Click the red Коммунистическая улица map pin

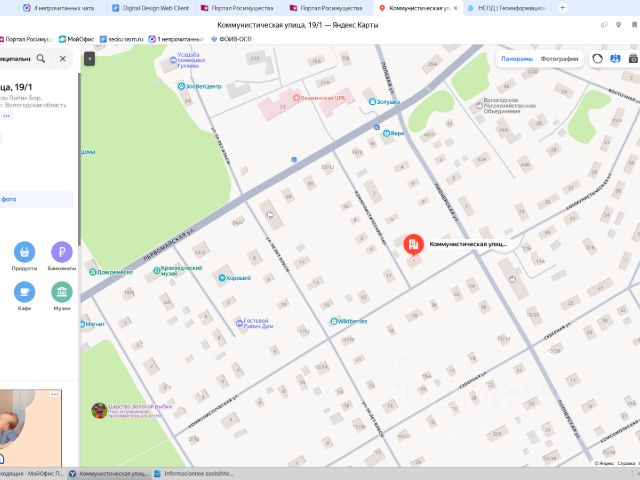413,244
